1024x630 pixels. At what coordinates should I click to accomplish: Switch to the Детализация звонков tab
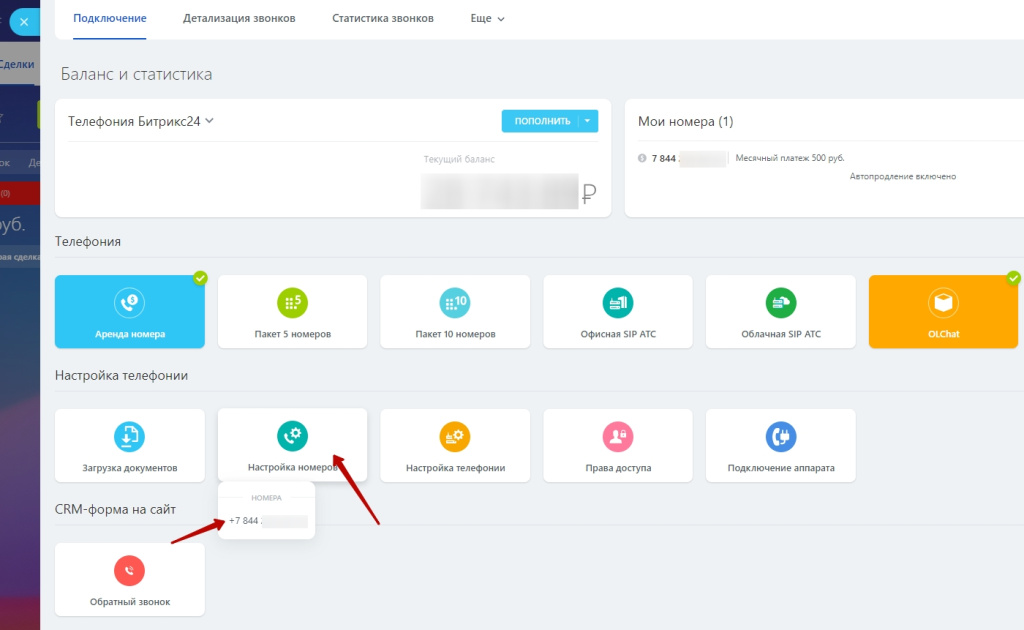point(239,18)
